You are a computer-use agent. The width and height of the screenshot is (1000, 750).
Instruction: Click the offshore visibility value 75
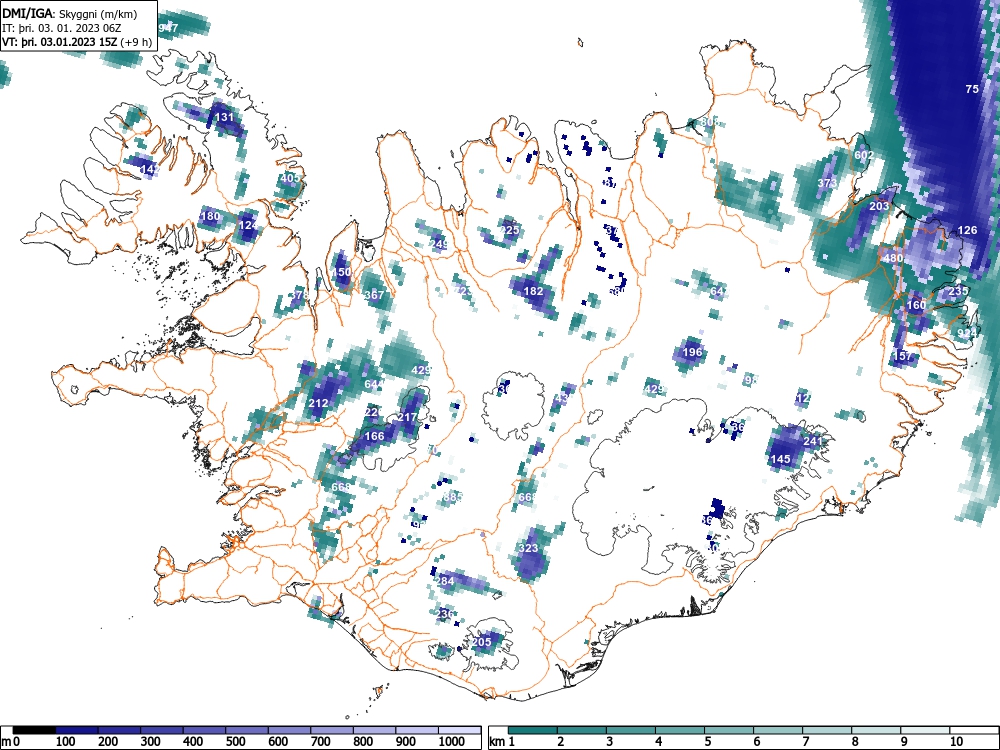coord(971,89)
